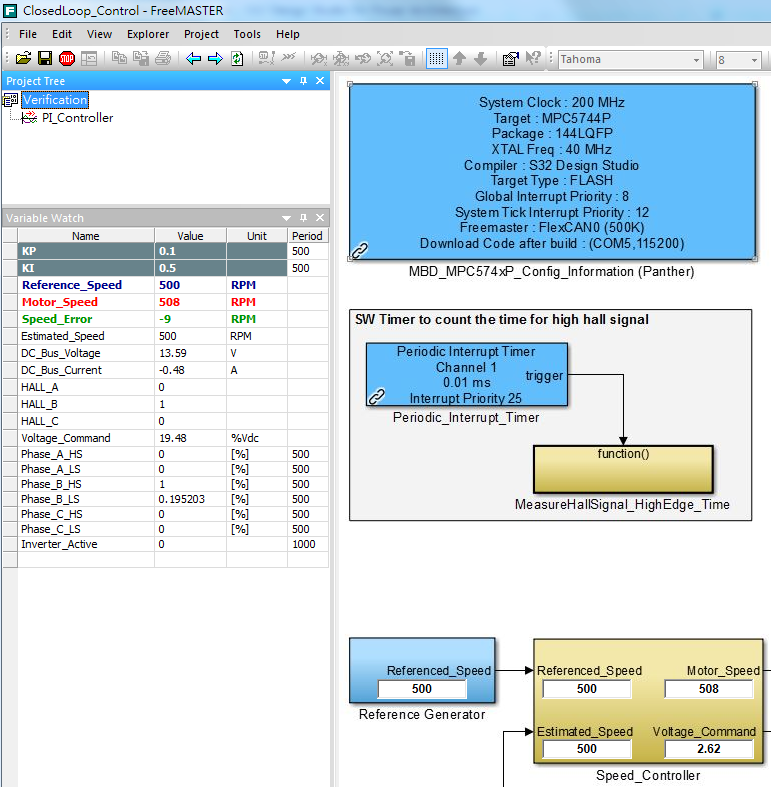Click the Verification project icon in tree

point(11,100)
